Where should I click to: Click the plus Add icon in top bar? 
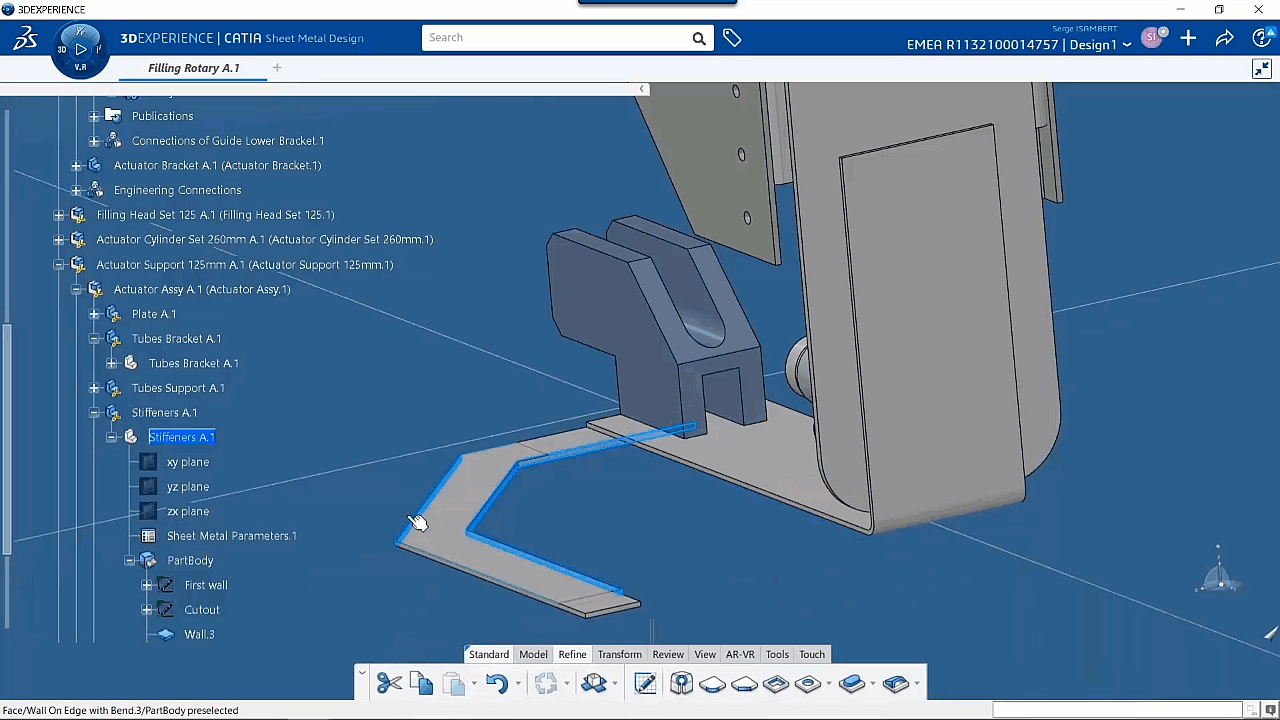pos(1188,38)
